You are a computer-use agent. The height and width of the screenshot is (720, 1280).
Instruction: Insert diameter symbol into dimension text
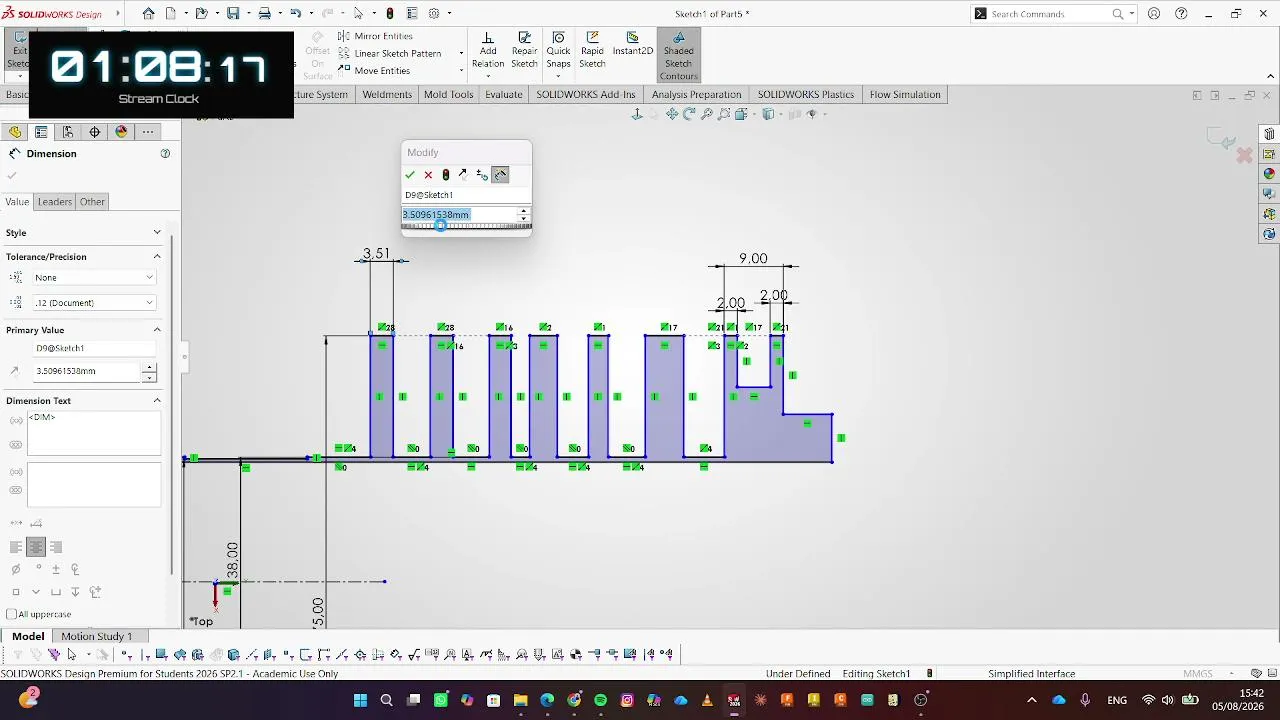click(x=16, y=569)
